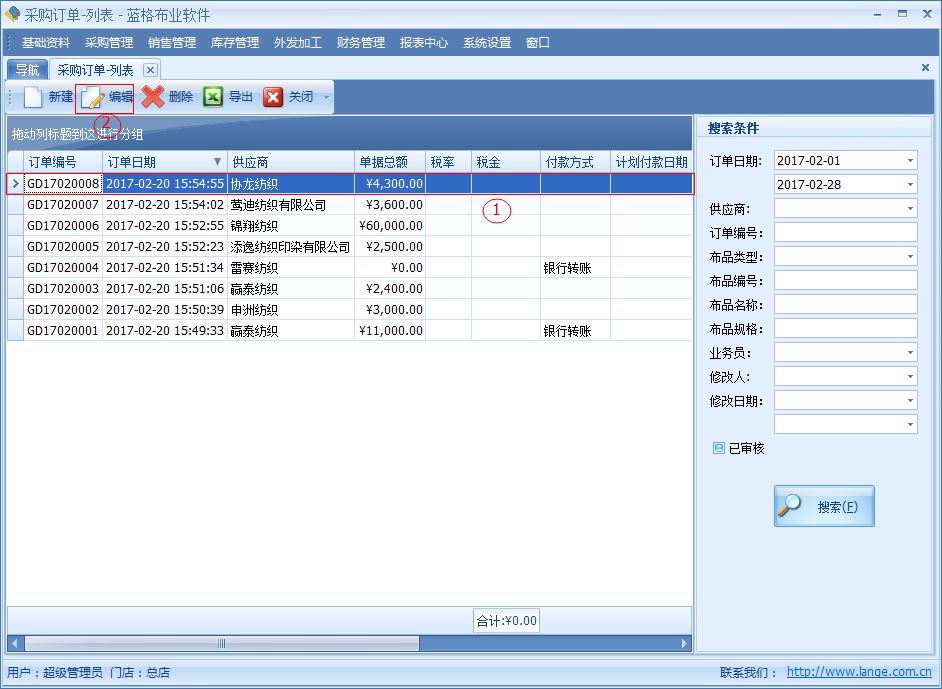Click the 编辑 (Edit) pencil icon
This screenshot has height=689, width=942.
[x=93, y=97]
